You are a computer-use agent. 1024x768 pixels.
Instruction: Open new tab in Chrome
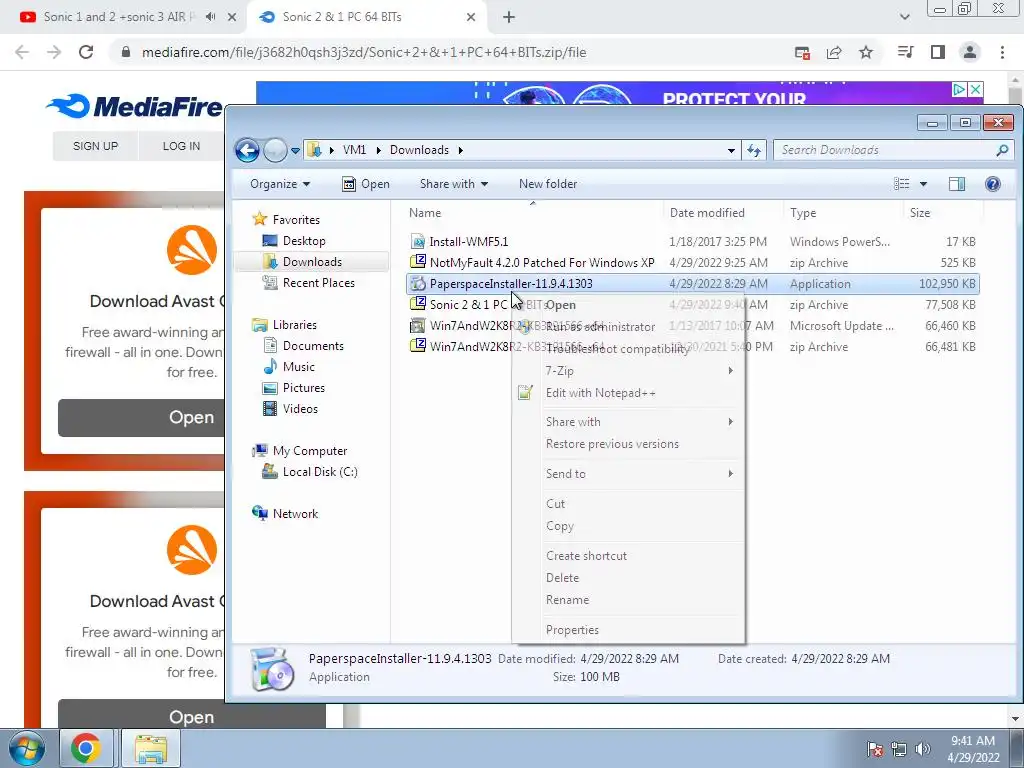click(509, 18)
